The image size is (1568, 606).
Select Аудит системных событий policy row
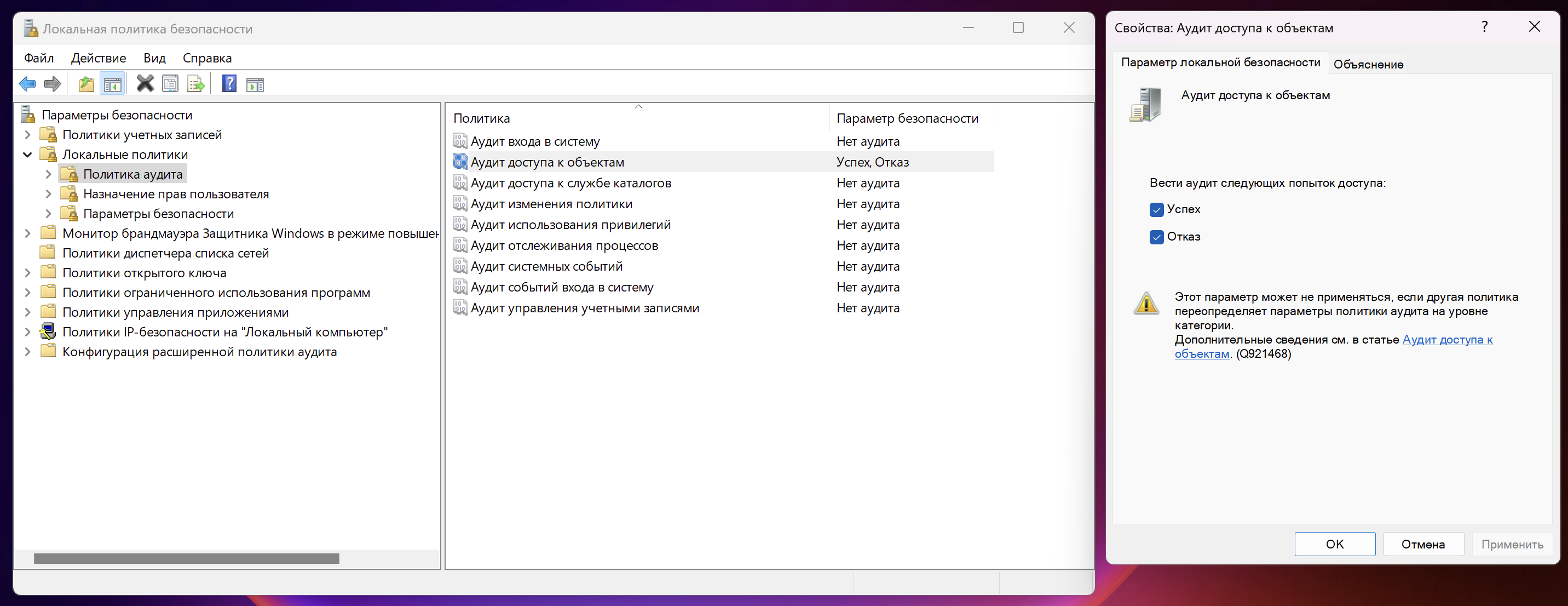(x=546, y=267)
